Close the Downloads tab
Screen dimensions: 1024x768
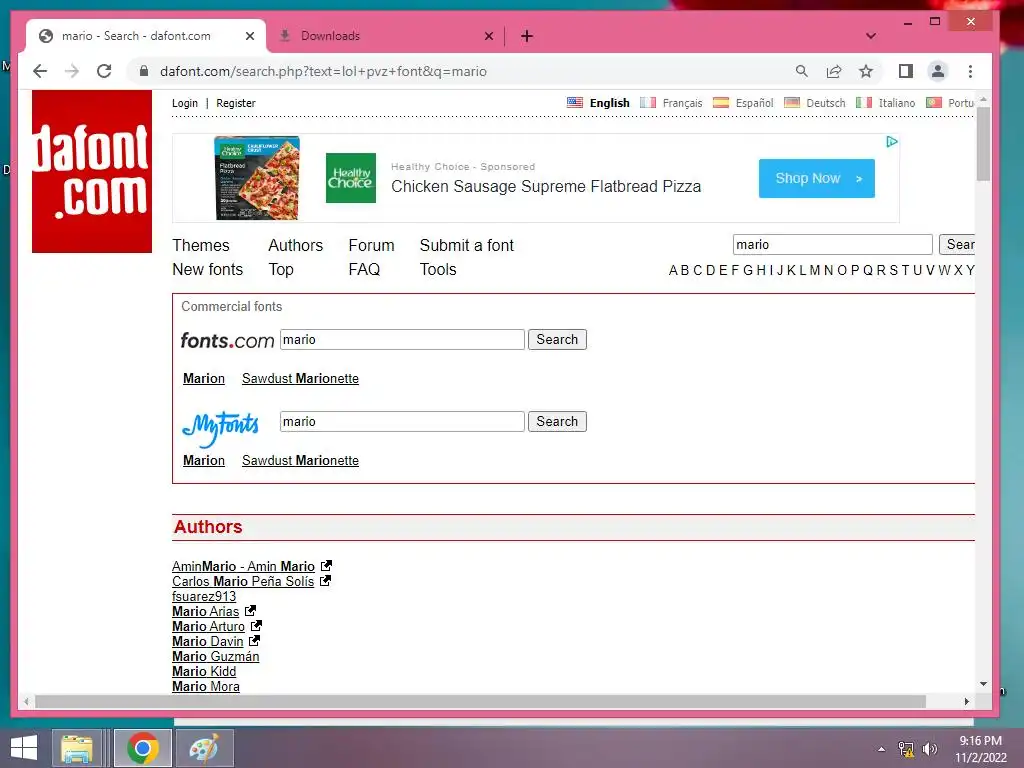tap(488, 36)
